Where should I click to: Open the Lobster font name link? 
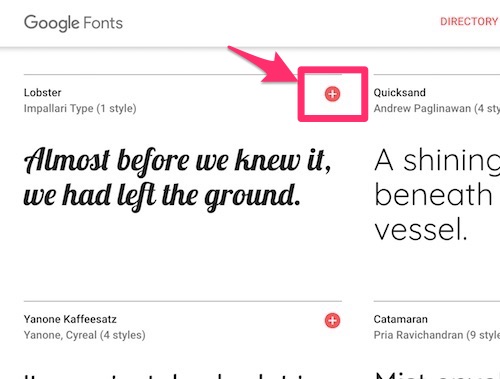pos(43,92)
